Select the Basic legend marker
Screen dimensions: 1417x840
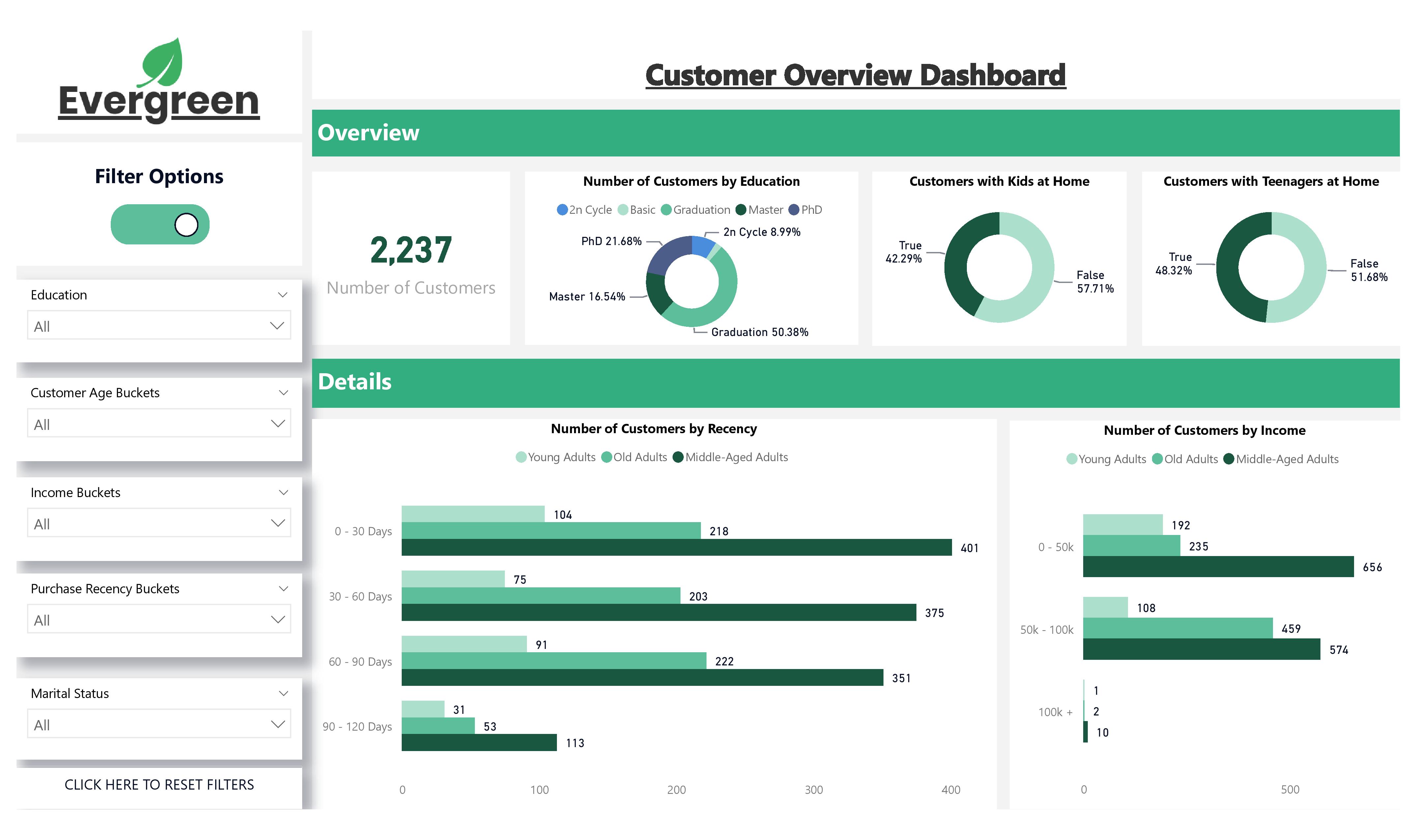(623, 210)
